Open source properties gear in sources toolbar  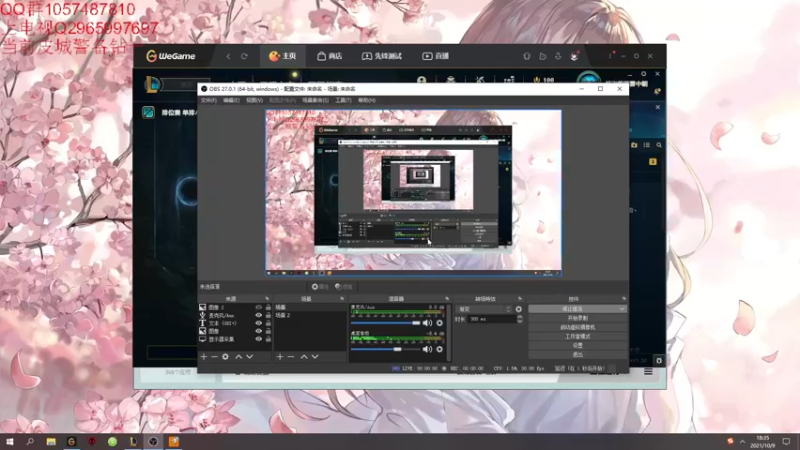click(x=226, y=357)
